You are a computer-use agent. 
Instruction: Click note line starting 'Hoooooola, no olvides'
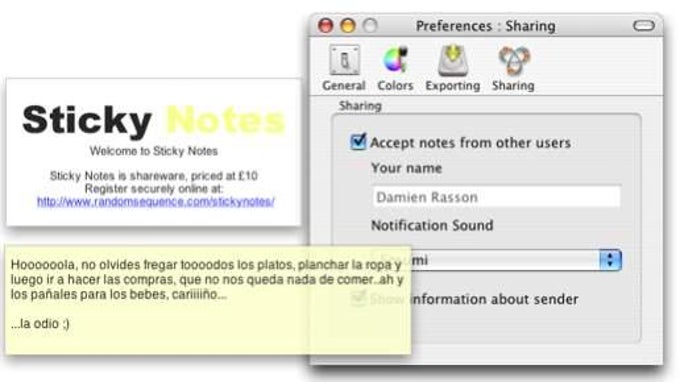[206, 264]
